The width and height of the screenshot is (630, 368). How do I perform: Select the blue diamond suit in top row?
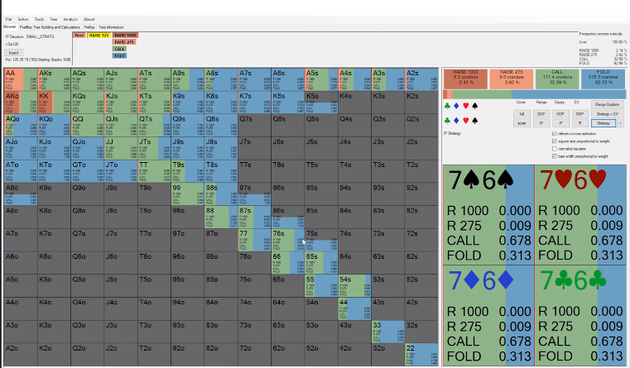tap(456, 106)
